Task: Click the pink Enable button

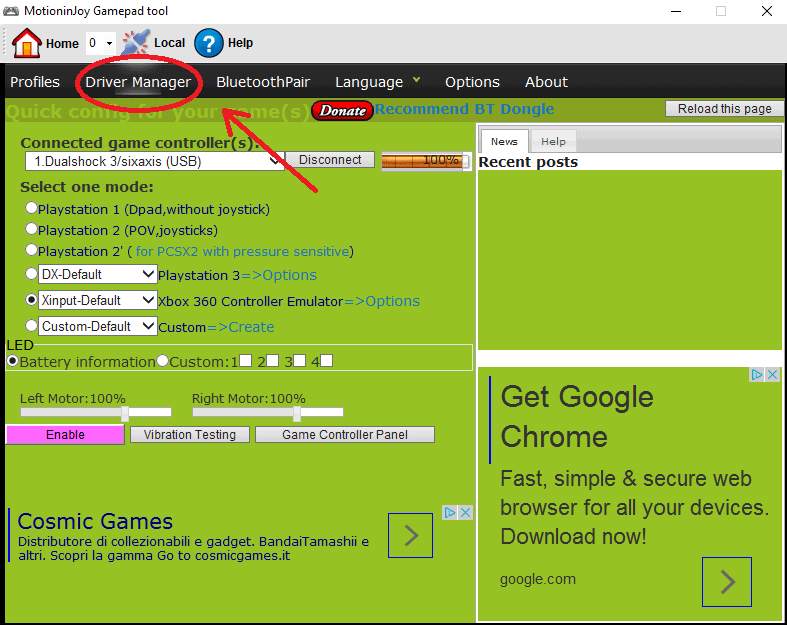Action: pos(65,435)
